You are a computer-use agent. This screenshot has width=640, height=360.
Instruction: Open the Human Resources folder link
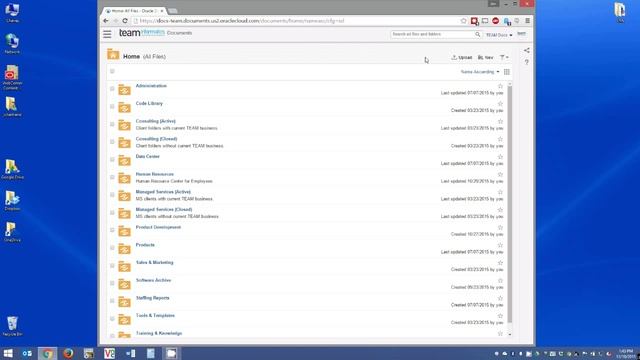pos(155,174)
